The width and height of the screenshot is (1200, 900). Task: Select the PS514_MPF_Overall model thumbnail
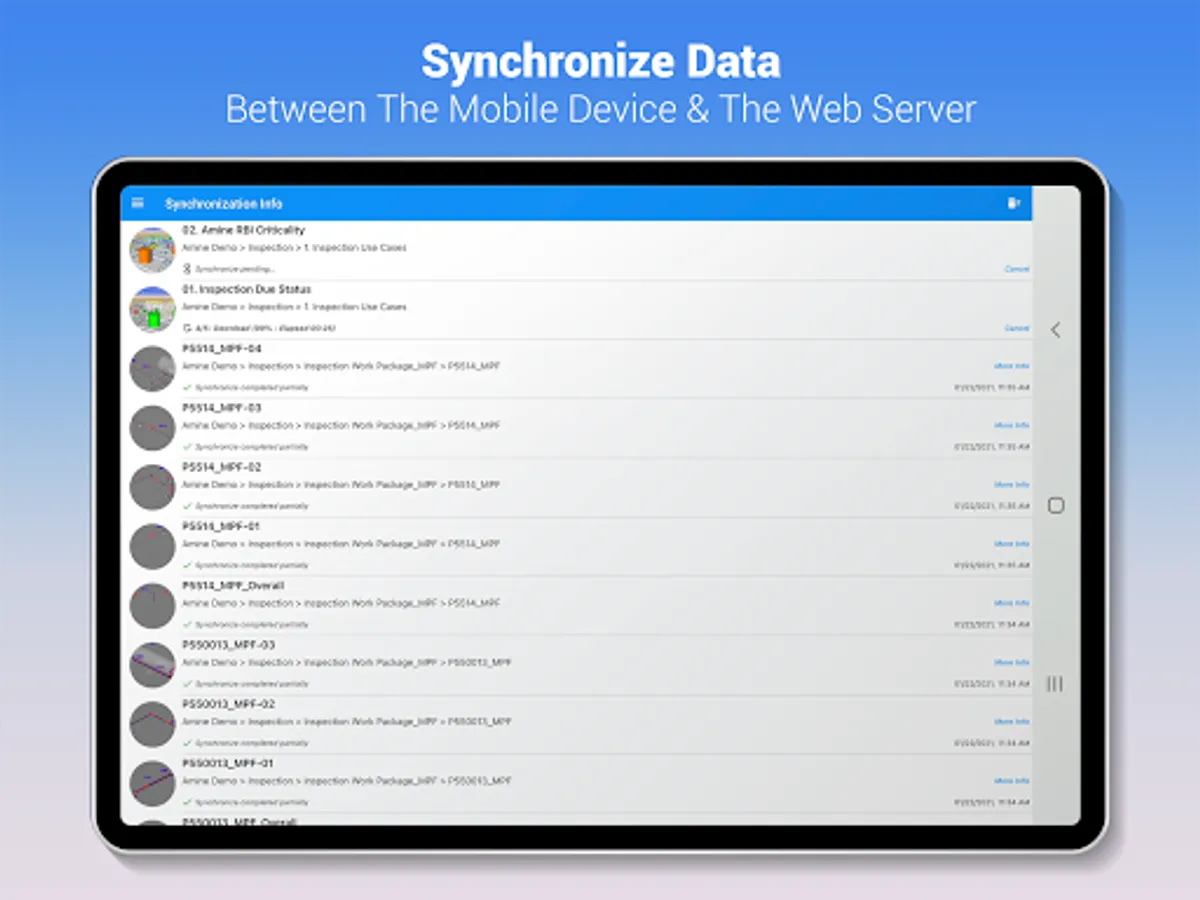153,606
